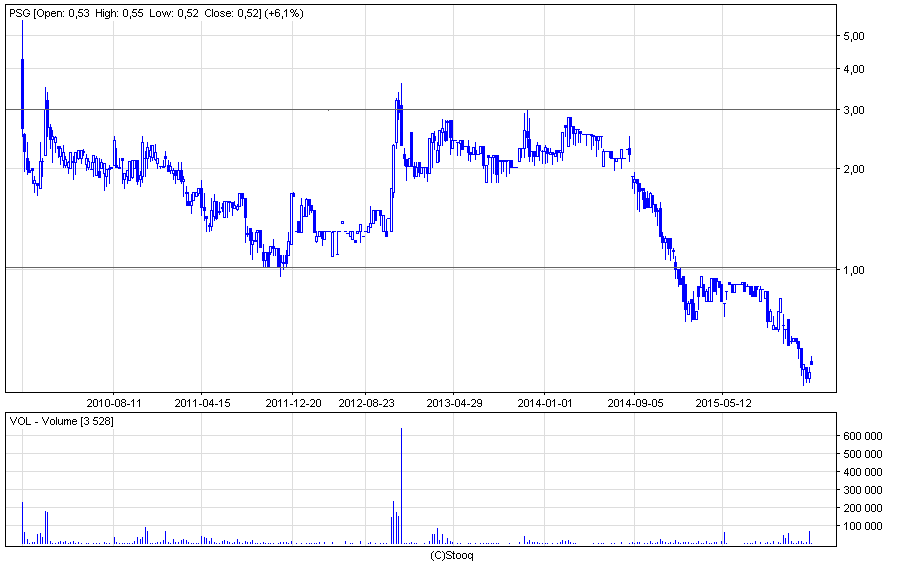
Task: Click the 2015-05-12 date label
Action: [x=723, y=403]
